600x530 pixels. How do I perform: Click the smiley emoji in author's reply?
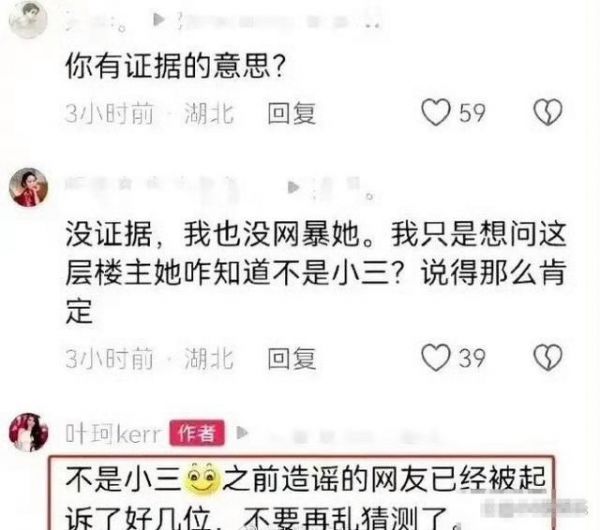point(202,479)
